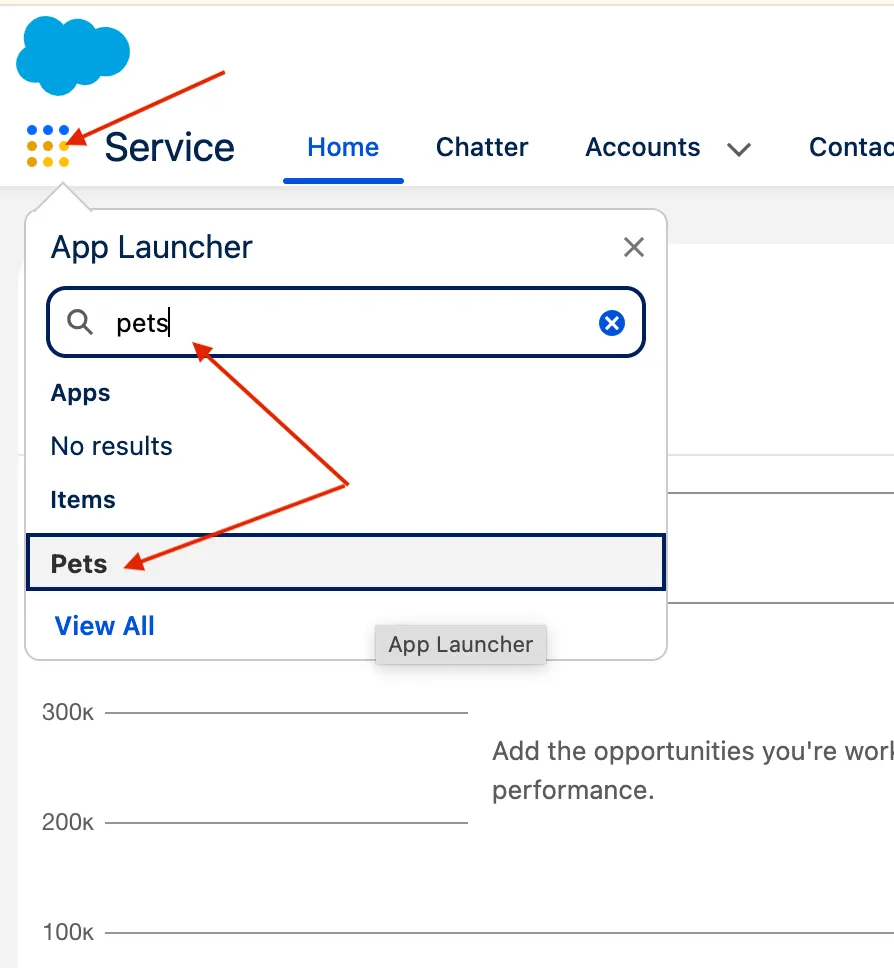Viewport: 894px width, 968px height.
Task: Close the App Launcher panel
Action: click(x=633, y=247)
